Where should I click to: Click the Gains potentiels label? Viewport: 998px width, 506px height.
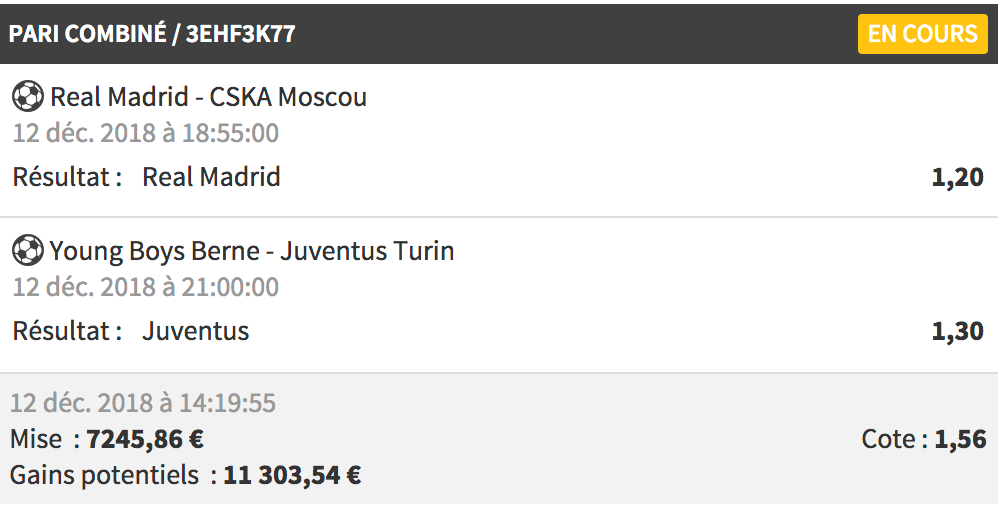click(104, 475)
